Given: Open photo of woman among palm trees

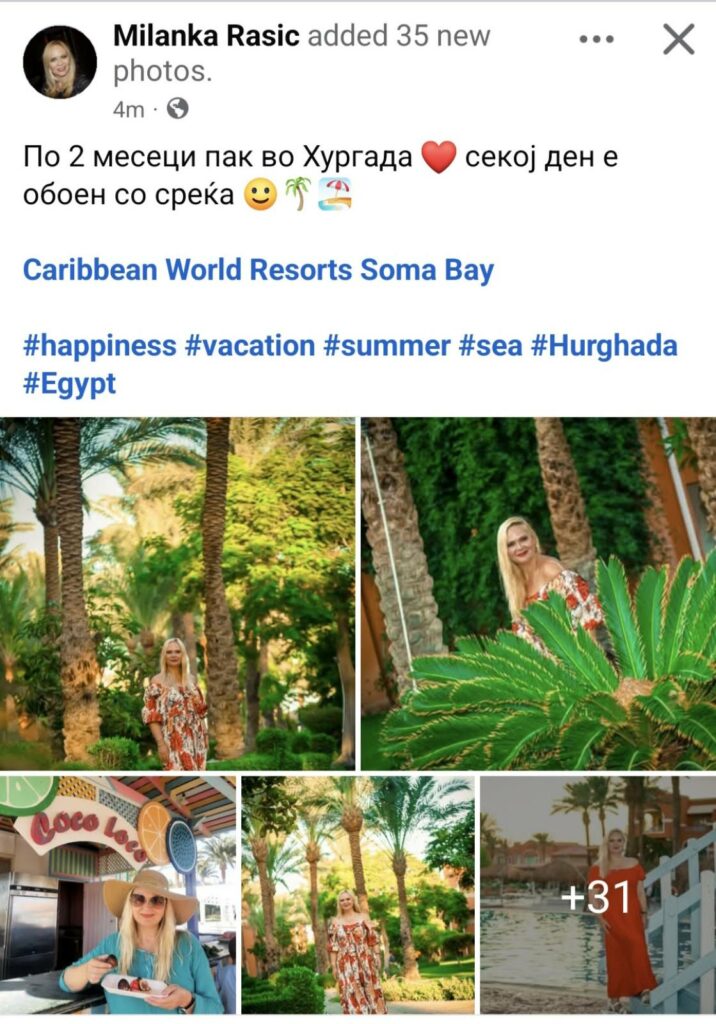Looking at the screenshot, I should pos(178,594).
